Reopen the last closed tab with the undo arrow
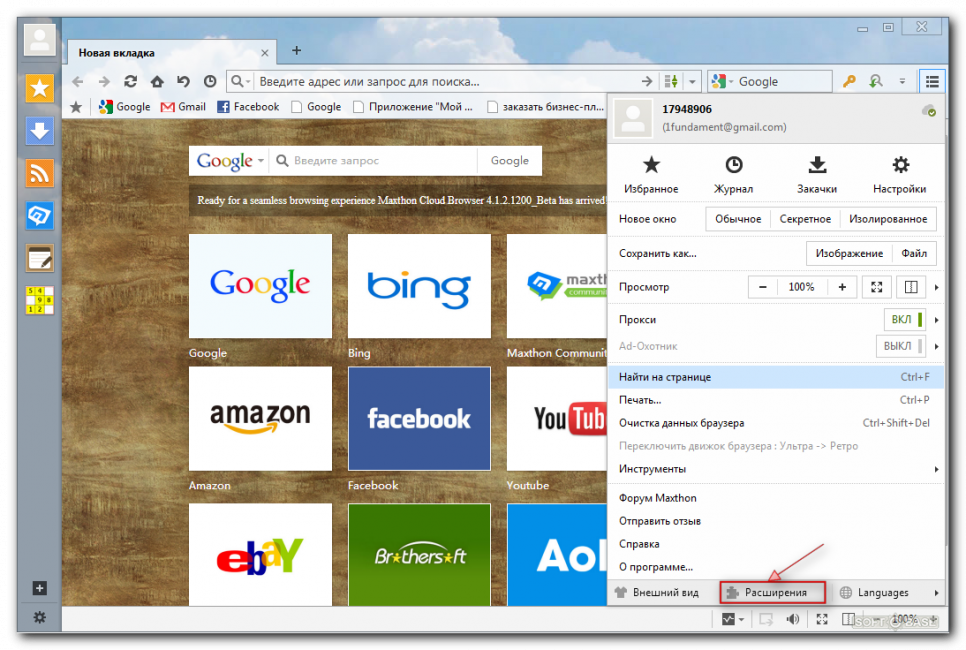 coord(184,81)
